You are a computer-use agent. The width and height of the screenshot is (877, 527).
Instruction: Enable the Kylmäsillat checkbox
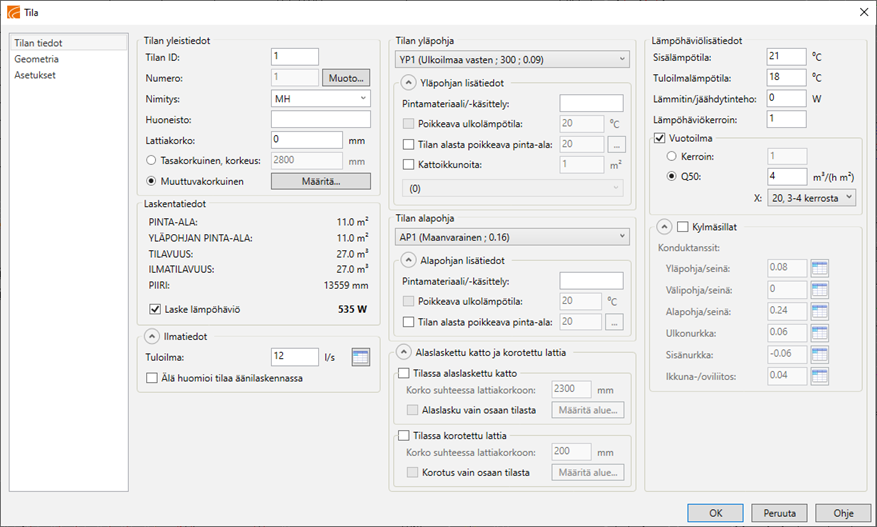tap(682, 226)
